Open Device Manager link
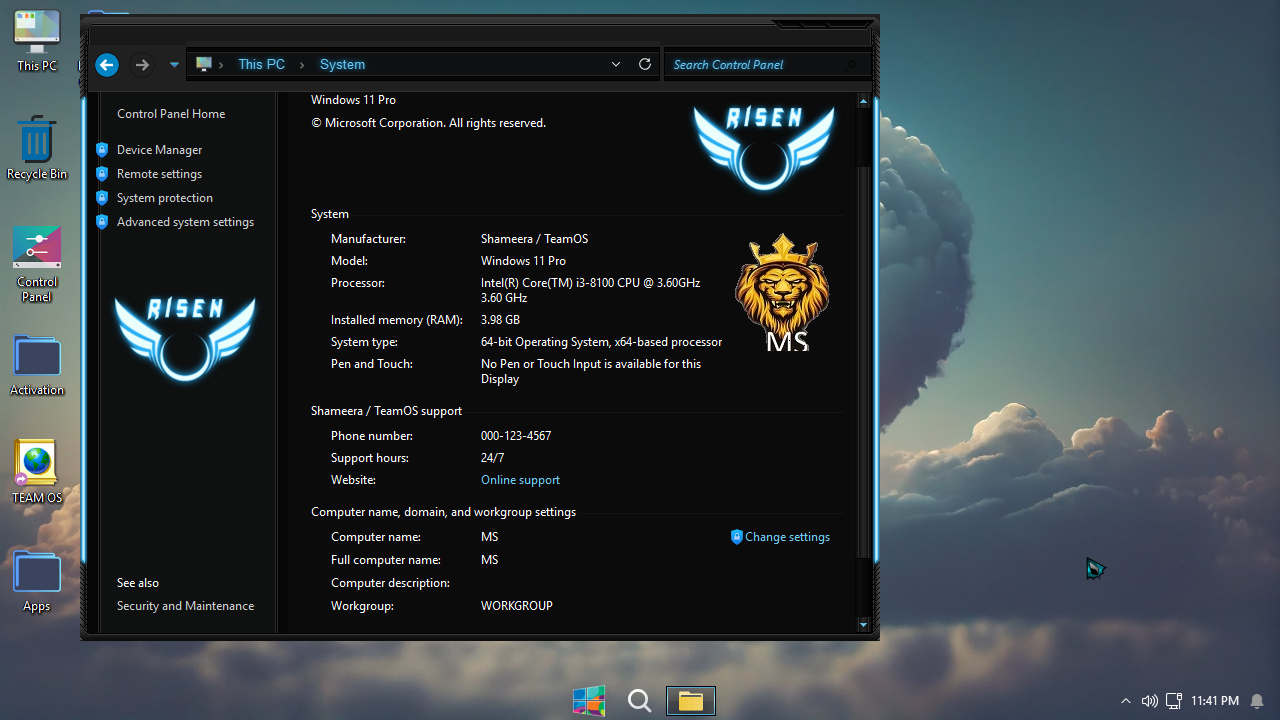The width and height of the screenshot is (1280, 720). pos(159,150)
